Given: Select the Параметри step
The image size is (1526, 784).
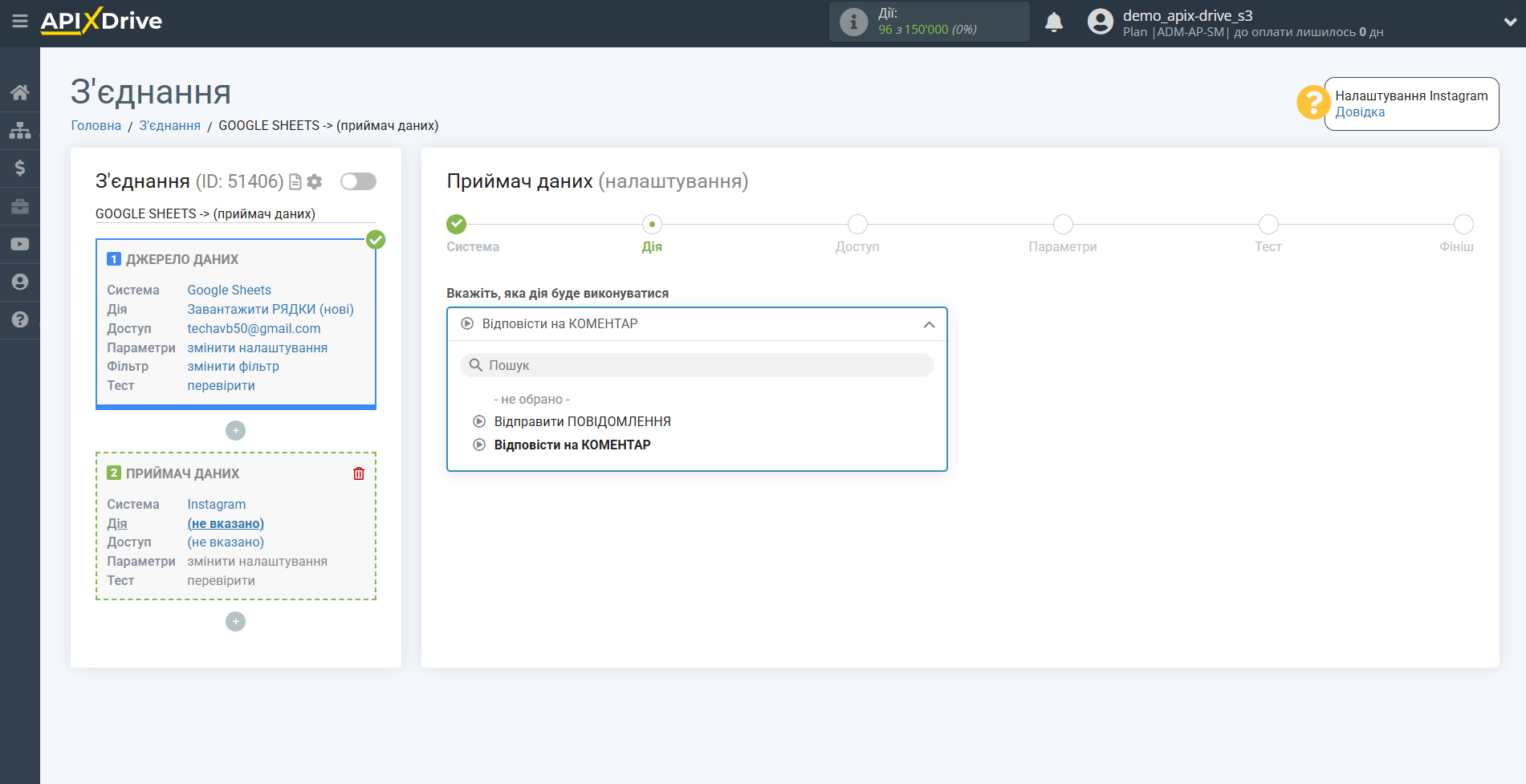Looking at the screenshot, I should coord(1063,224).
